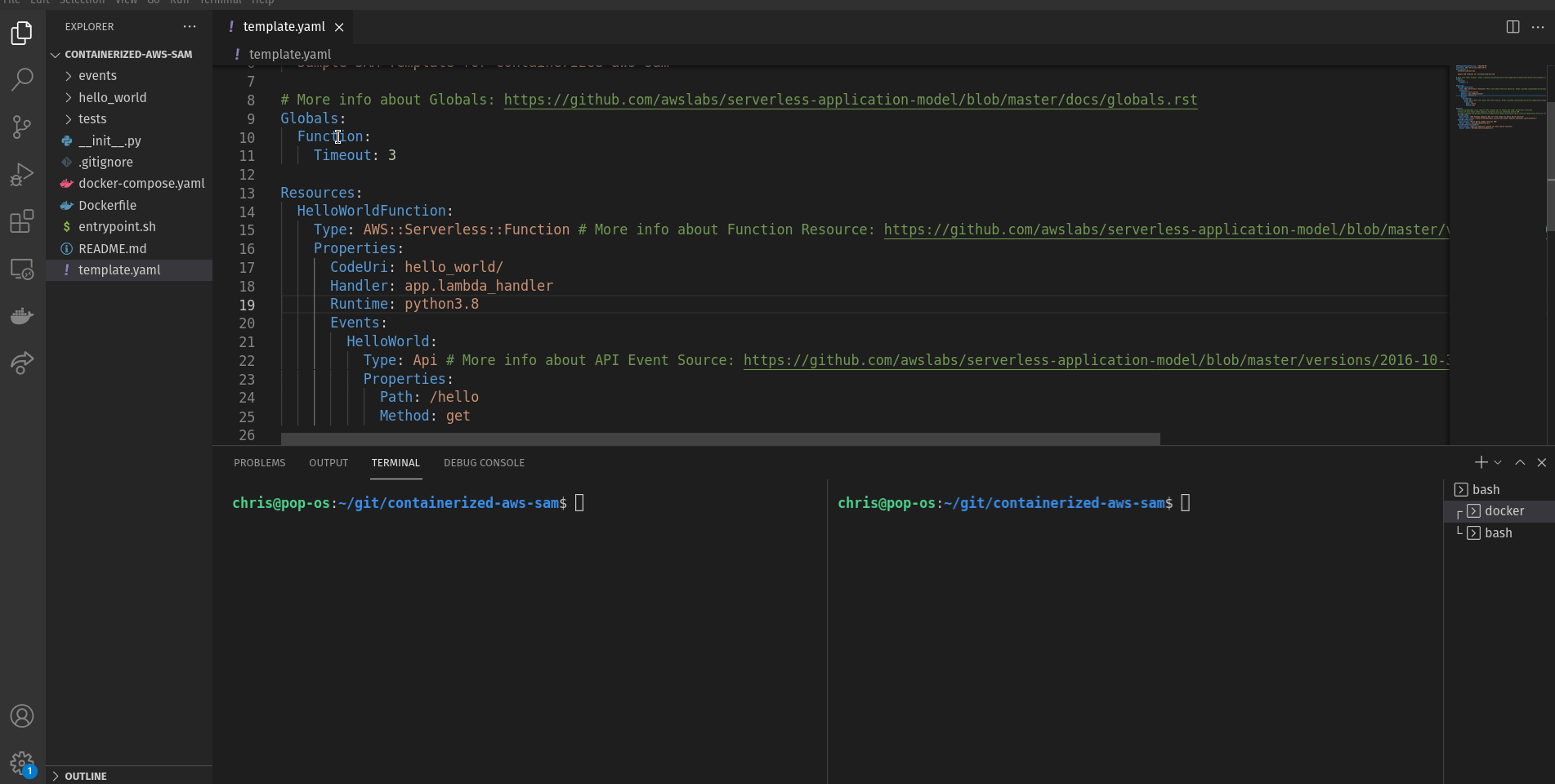Click the editor horizontal scrollbar
This screenshot has width=1555, height=784.
[720, 439]
